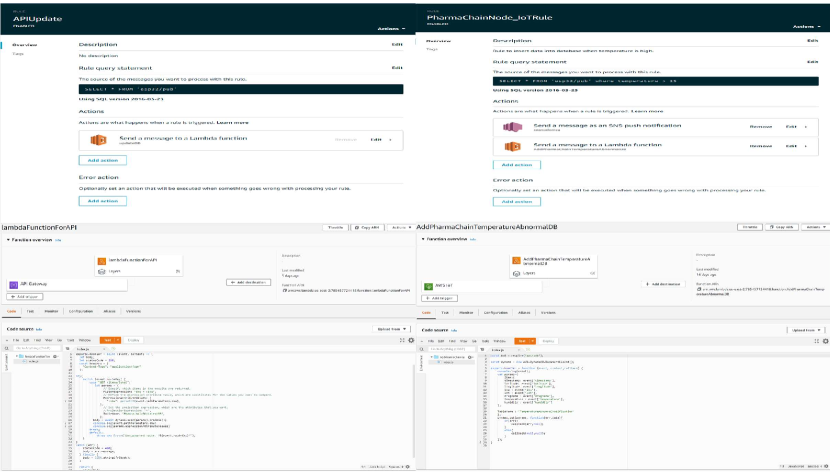Edit the Description in PharmaChainNode_IoTRule
Image resolution: width=830 pixels, height=472 pixels.
pos(813,40)
